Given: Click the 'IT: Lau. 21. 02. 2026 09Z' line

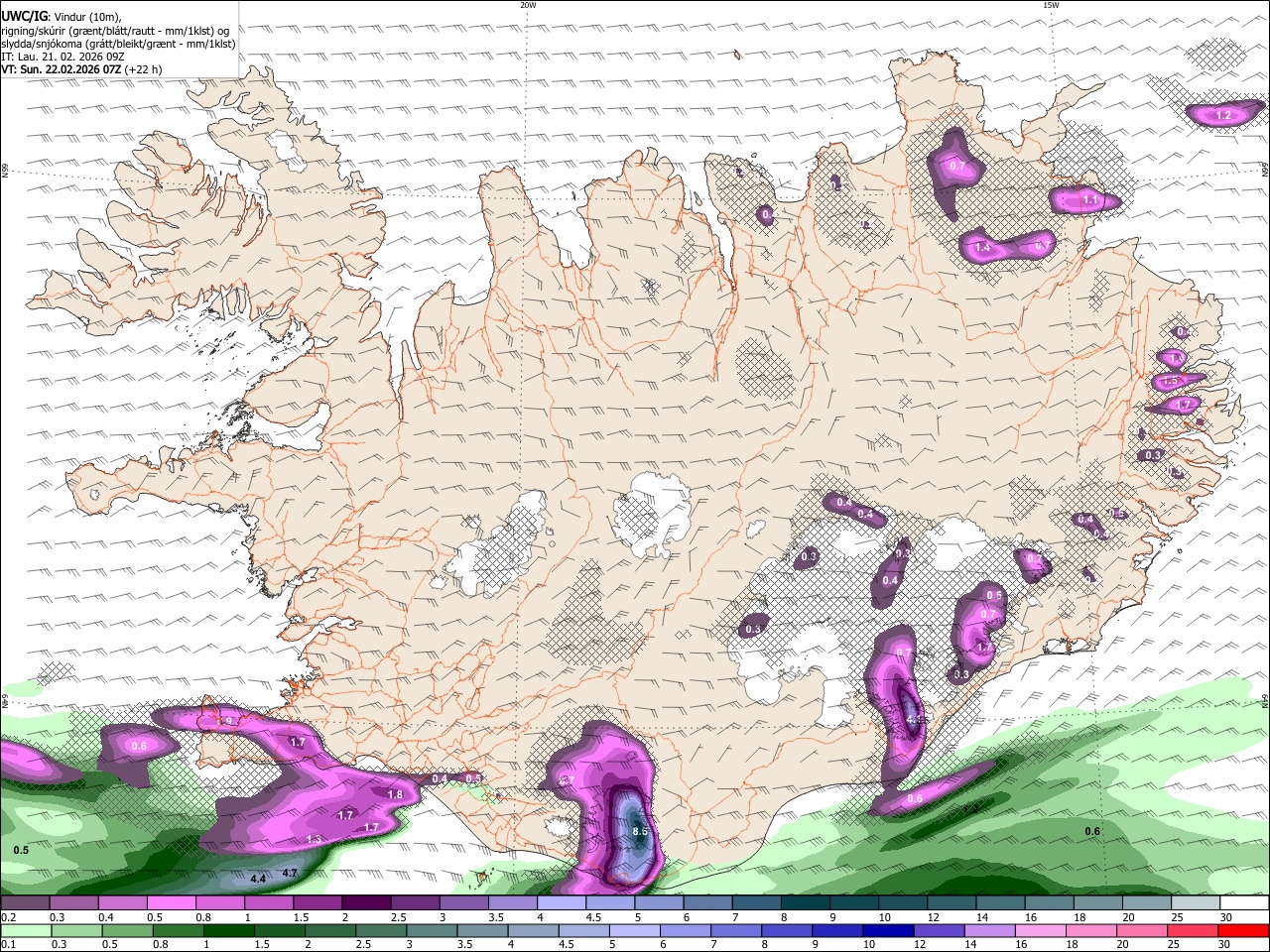Looking at the screenshot, I should 63,57.
